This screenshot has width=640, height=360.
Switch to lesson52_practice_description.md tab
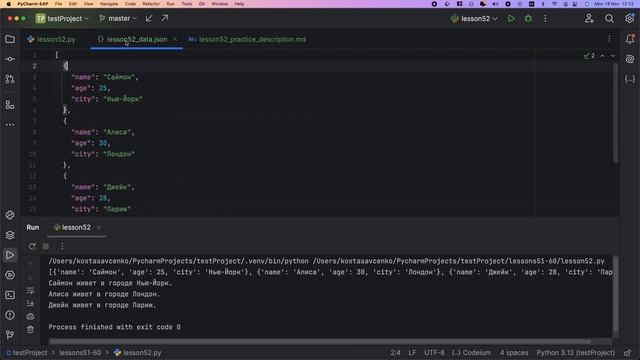point(247,39)
